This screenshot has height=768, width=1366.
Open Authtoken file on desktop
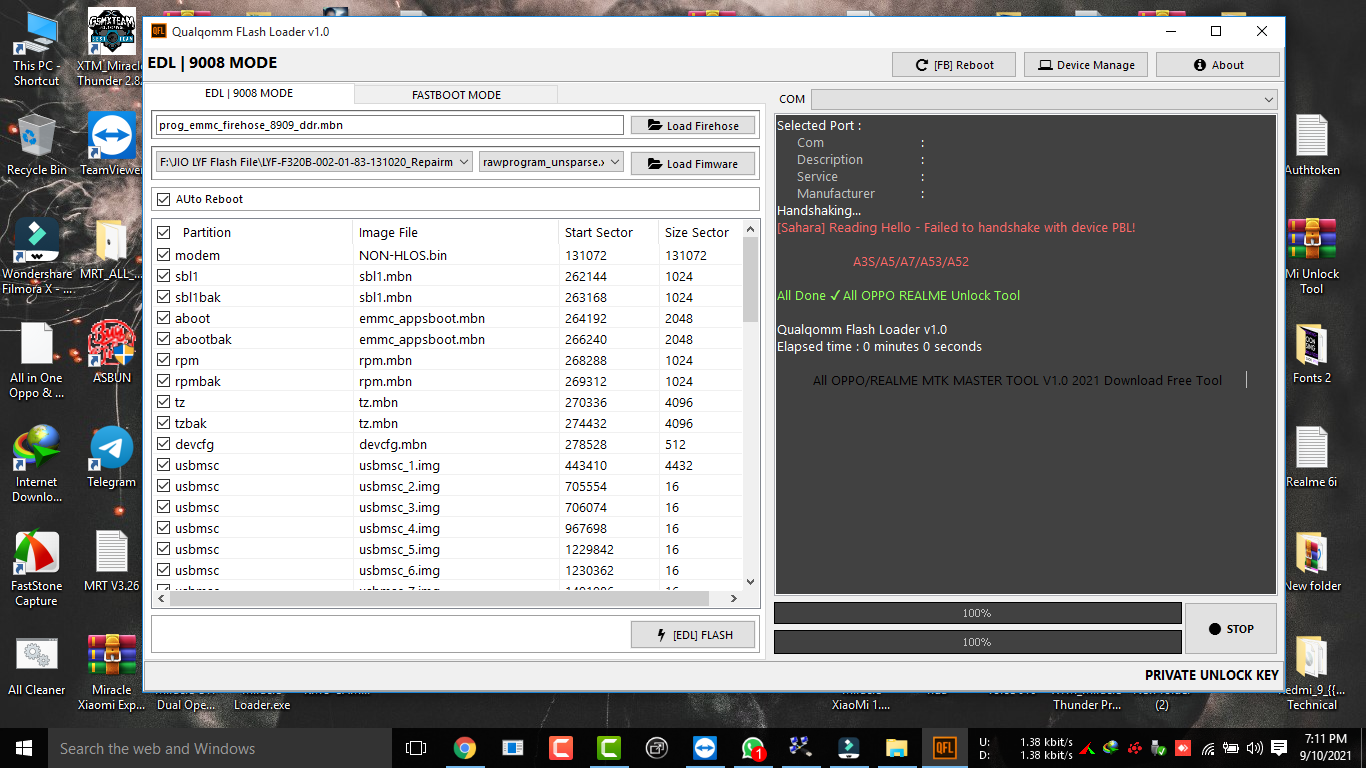(x=1311, y=145)
